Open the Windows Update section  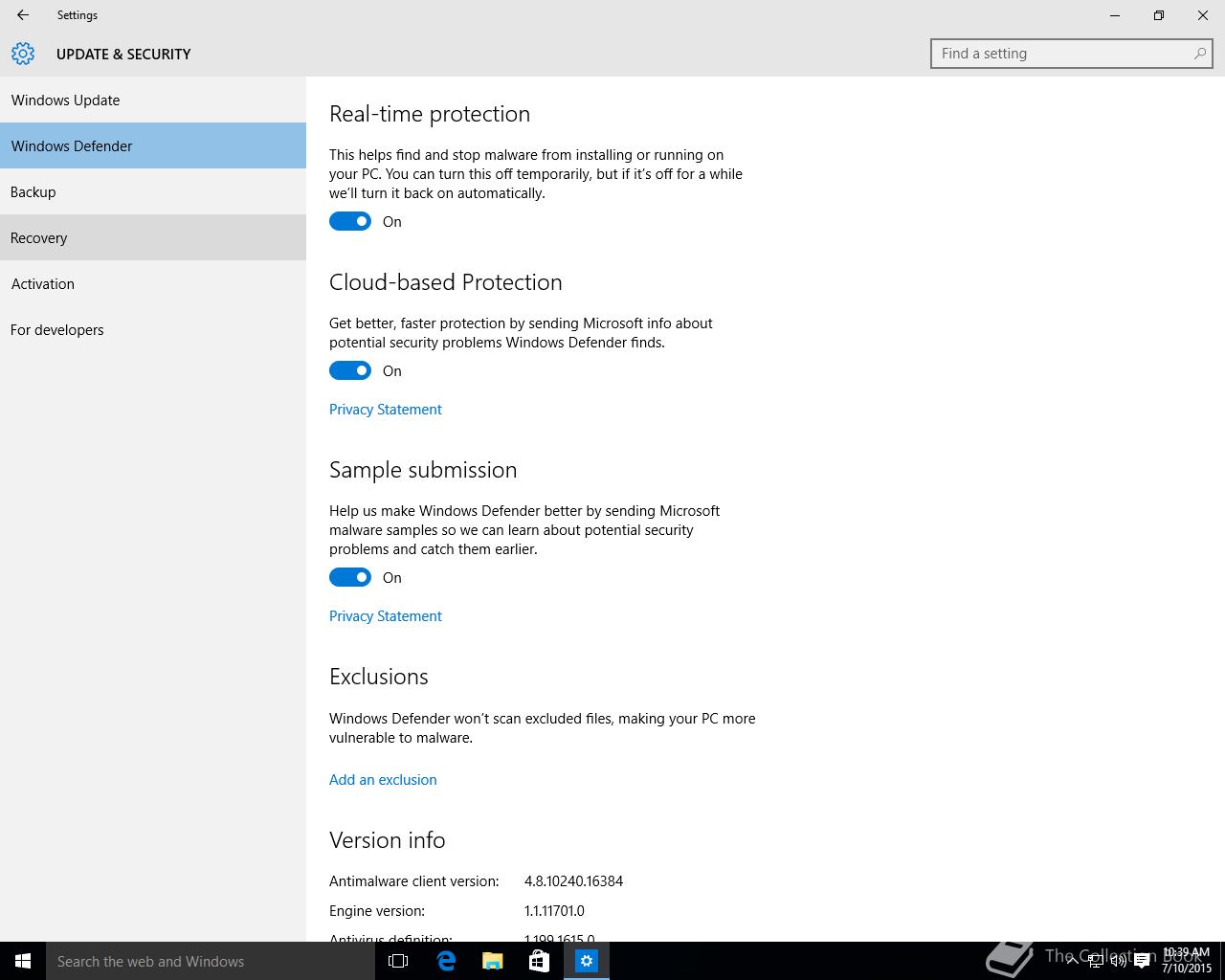tap(153, 100)
